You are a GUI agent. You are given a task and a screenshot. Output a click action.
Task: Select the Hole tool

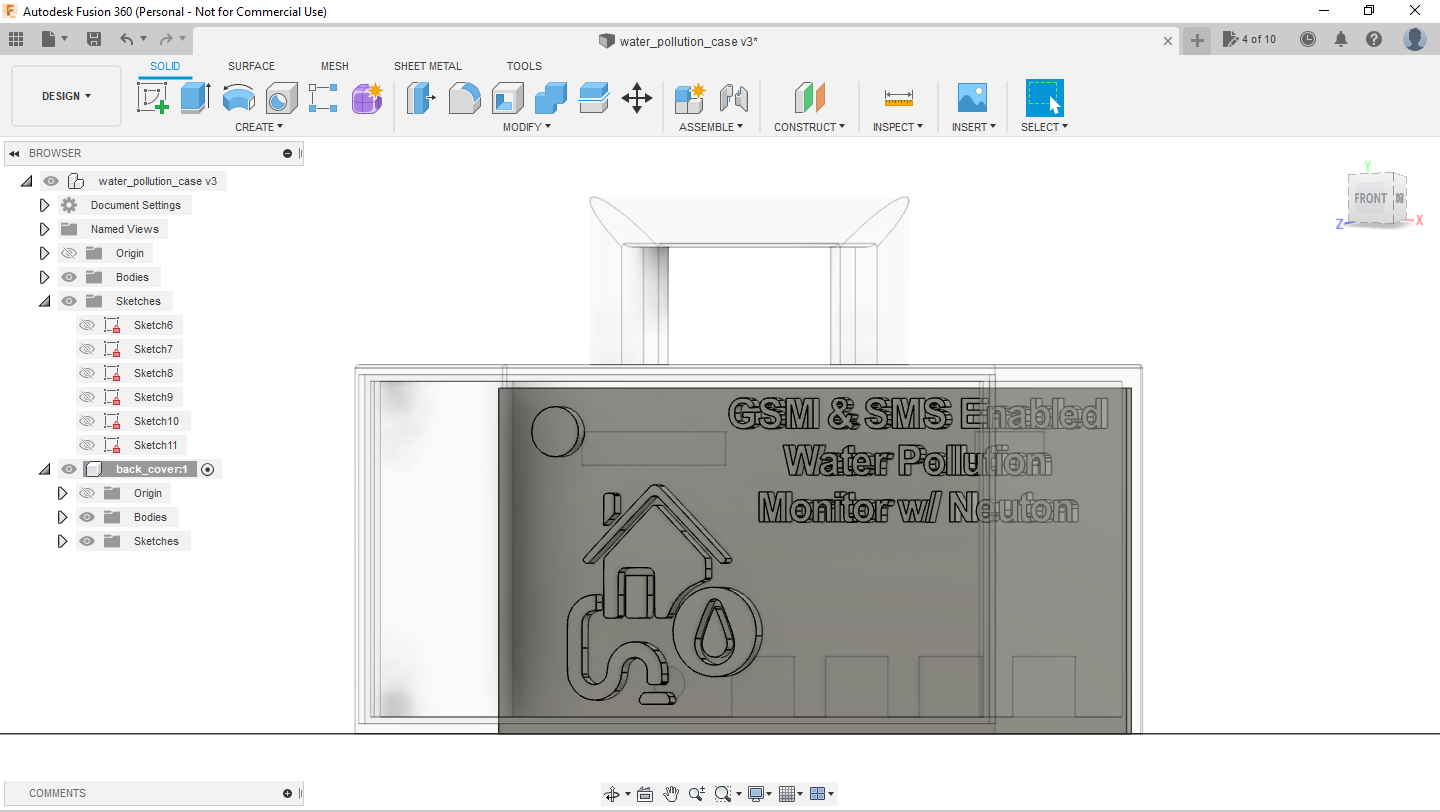point(281,98)
